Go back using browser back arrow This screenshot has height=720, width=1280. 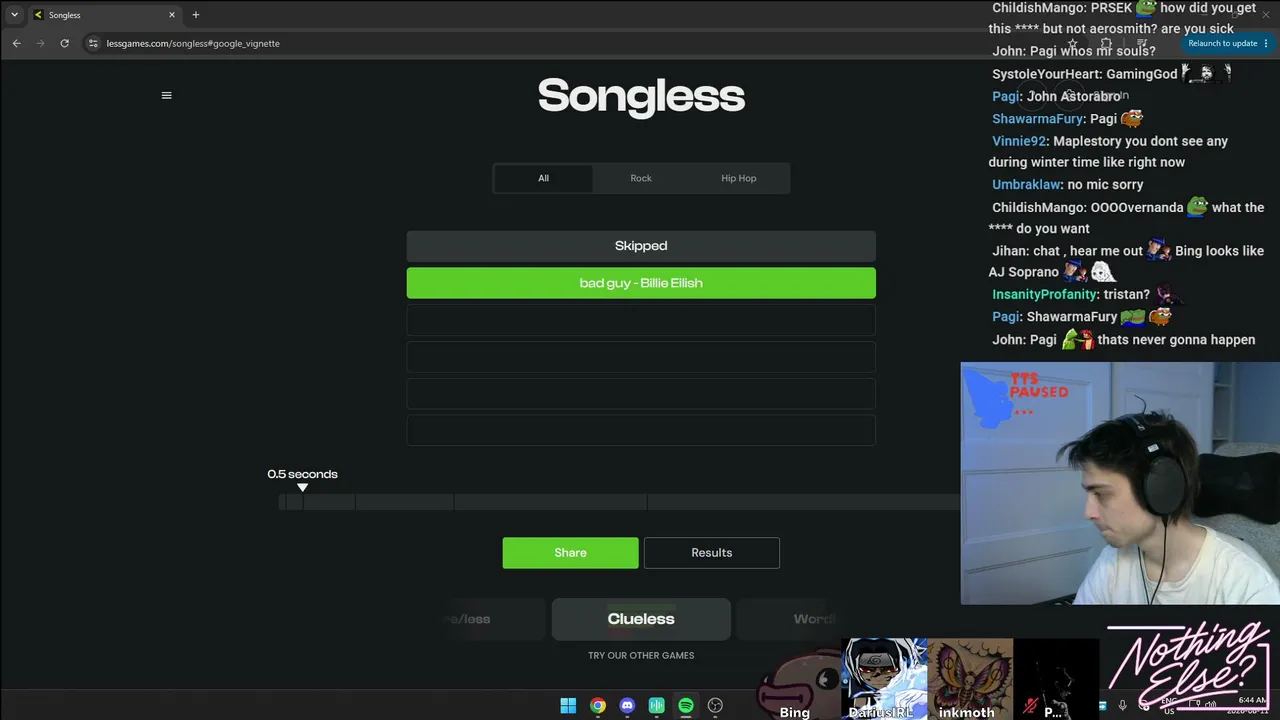tap(16, 43)
